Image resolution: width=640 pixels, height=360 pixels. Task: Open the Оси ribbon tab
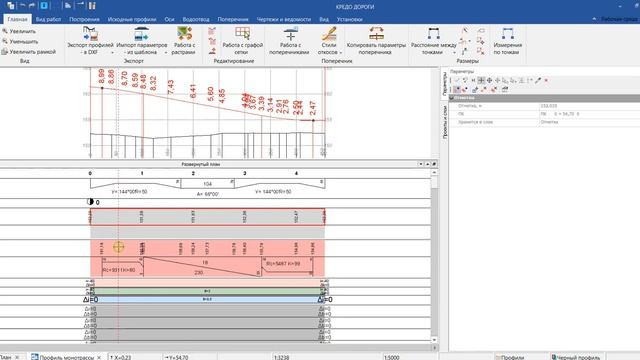click(x=169, y=19)
